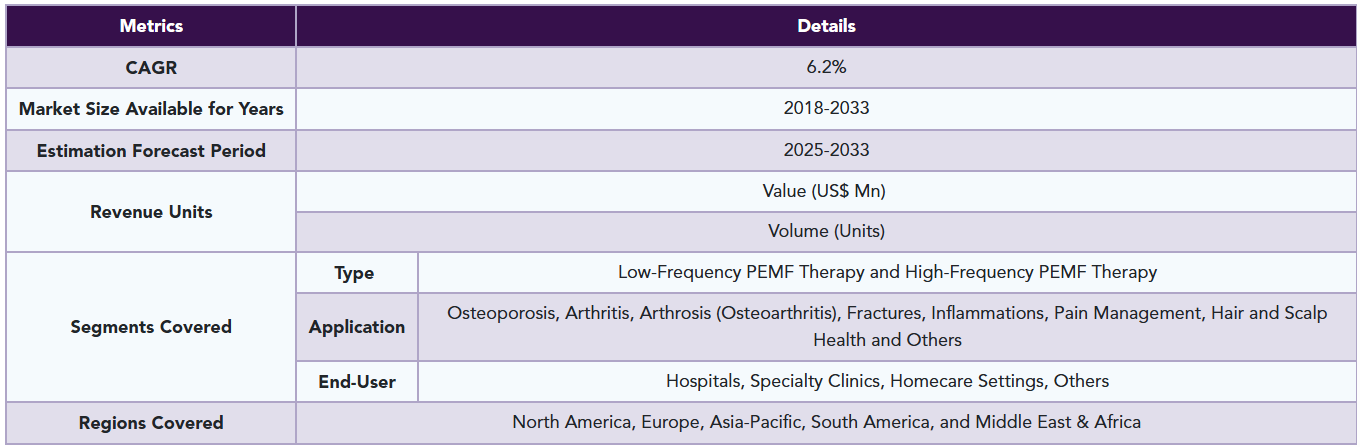Click the 6.2% CAGR value

click(826, 68)
